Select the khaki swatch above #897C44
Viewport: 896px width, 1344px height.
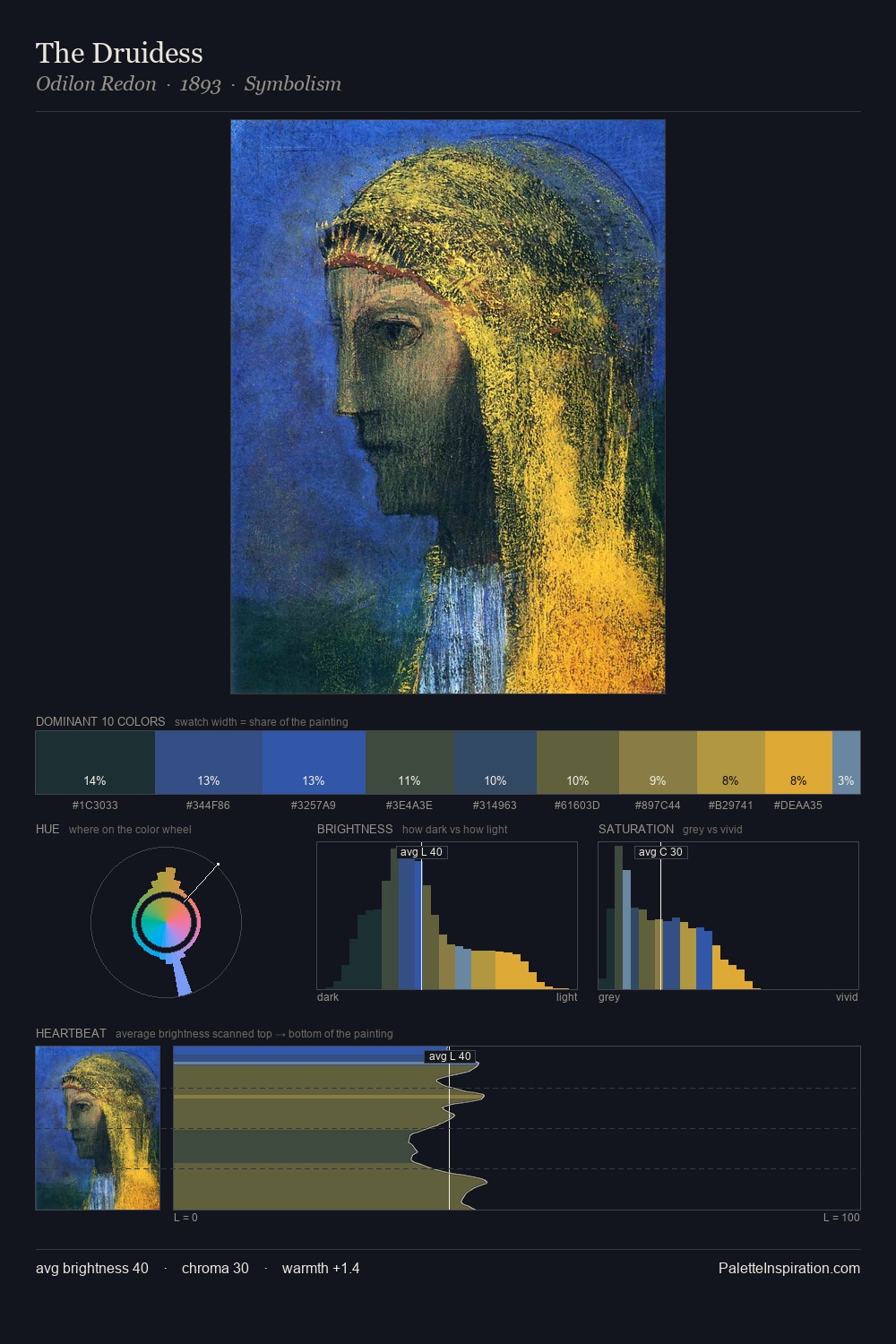pos(658,762)
